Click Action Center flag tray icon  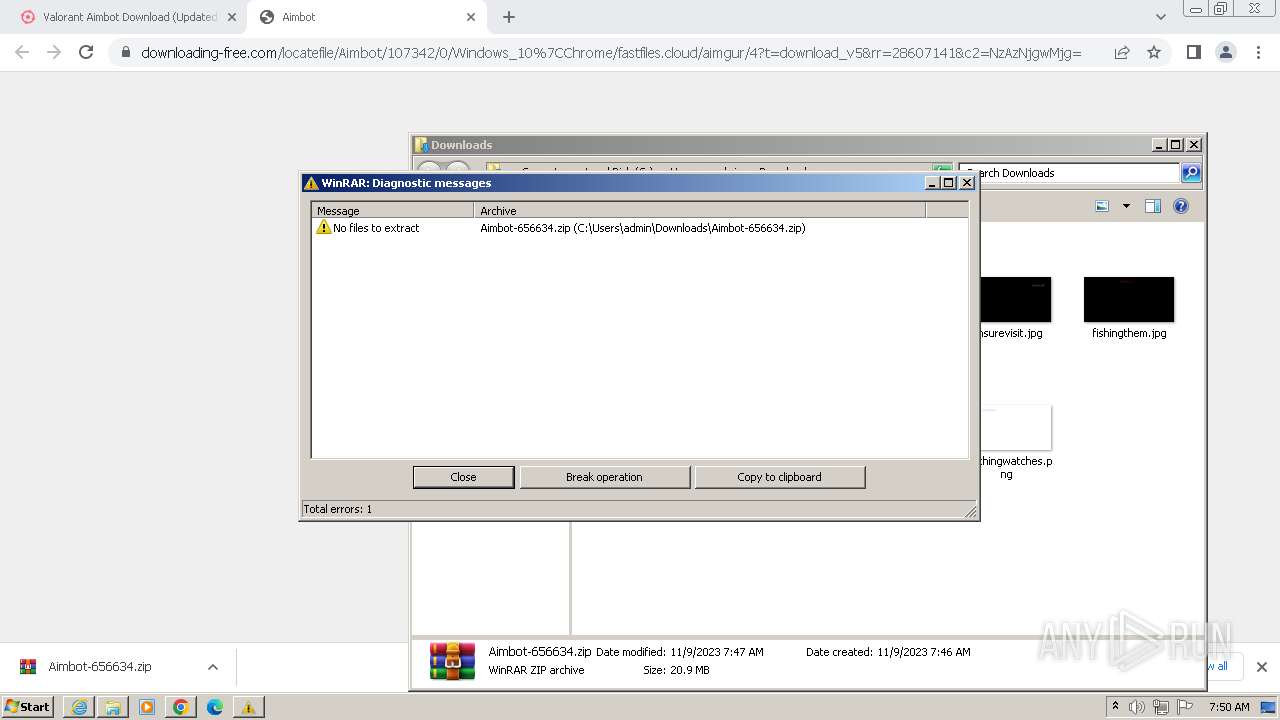[1185, 707]
